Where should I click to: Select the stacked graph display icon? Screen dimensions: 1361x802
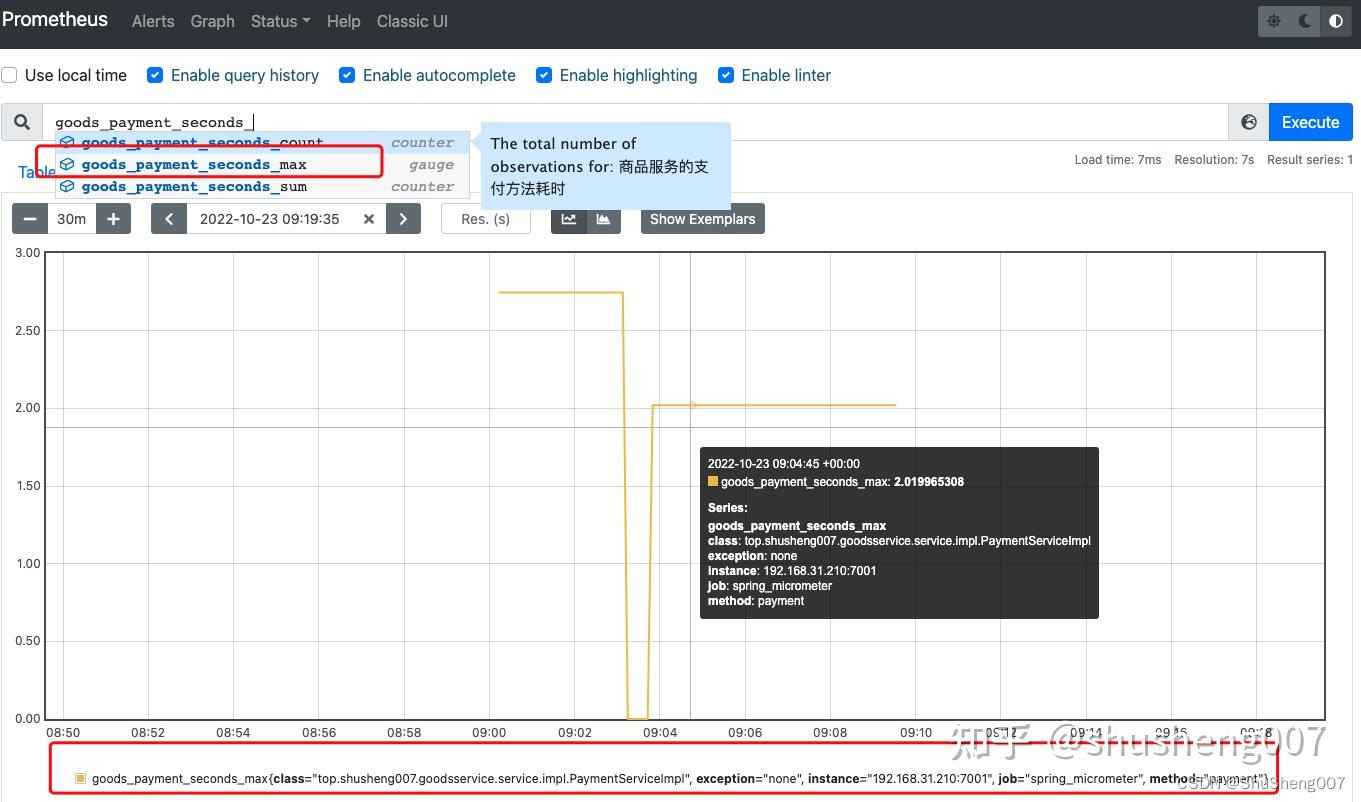click(603, 218)
